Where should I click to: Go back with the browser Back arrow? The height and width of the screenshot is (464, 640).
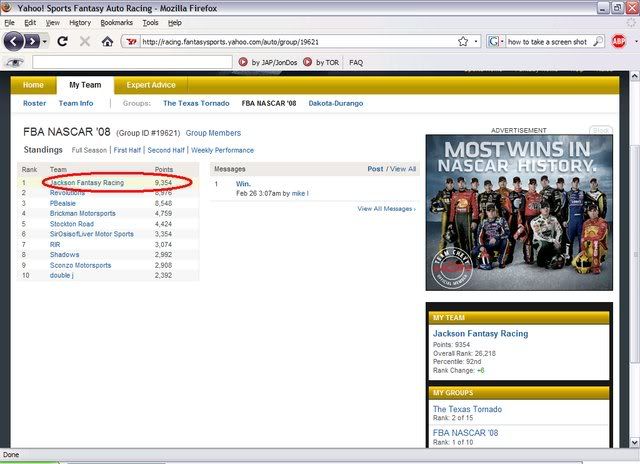pyautogui.click(x=13, y=41)
